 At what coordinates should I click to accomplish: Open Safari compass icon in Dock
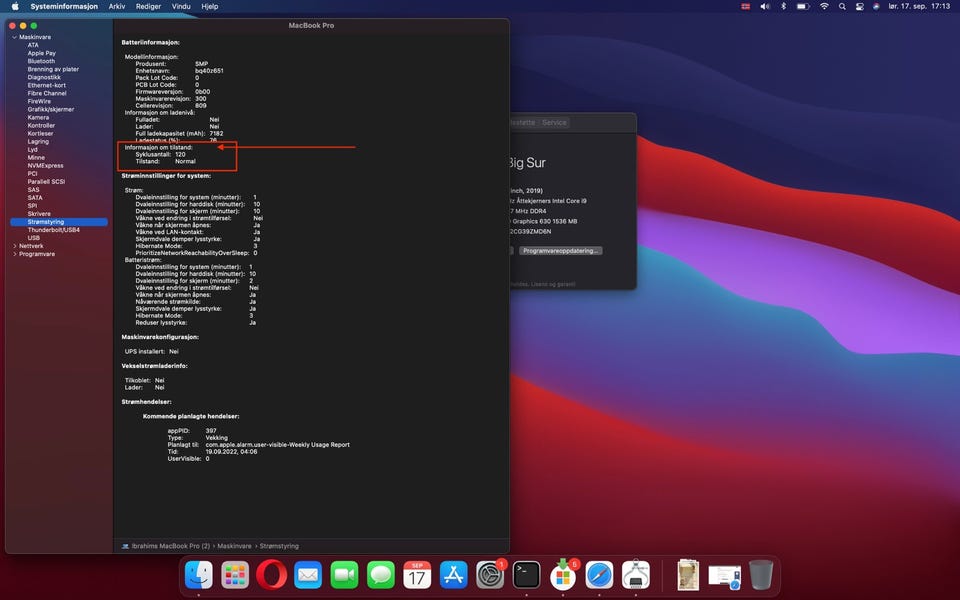(x=599, y=575)
